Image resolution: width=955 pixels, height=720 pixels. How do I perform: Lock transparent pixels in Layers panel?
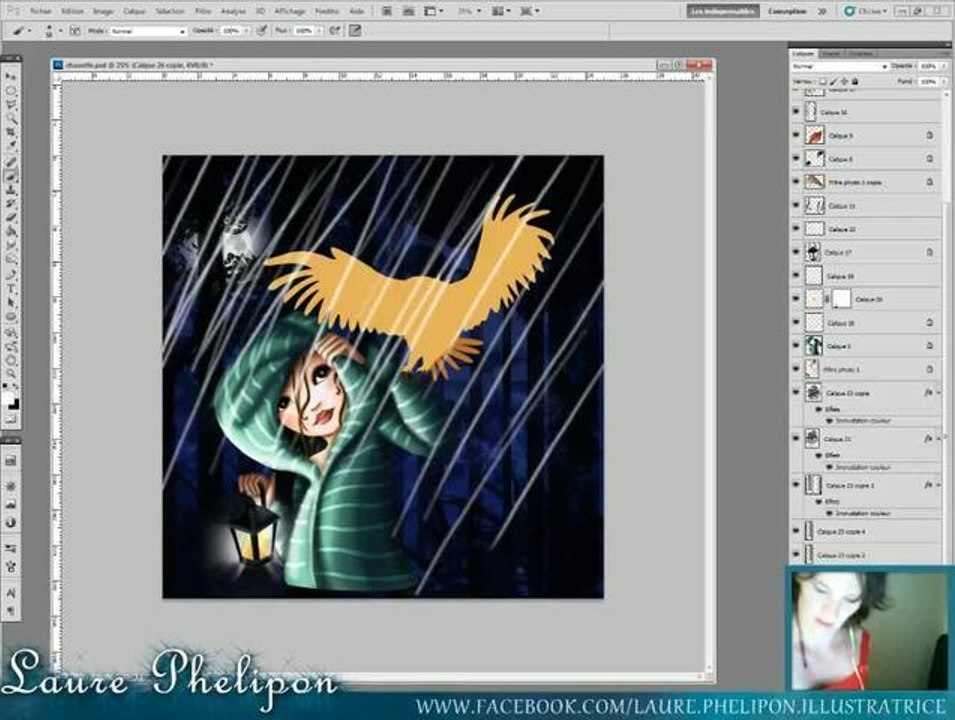point(822,81)
